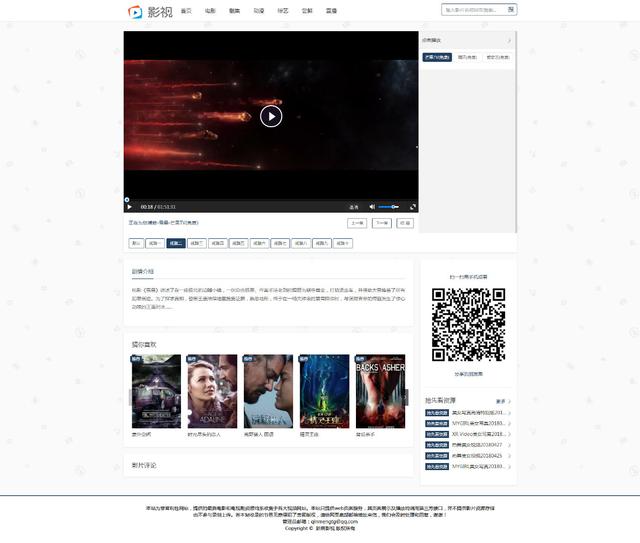Select the highlighted 视频二 episode button

[176, 243]
